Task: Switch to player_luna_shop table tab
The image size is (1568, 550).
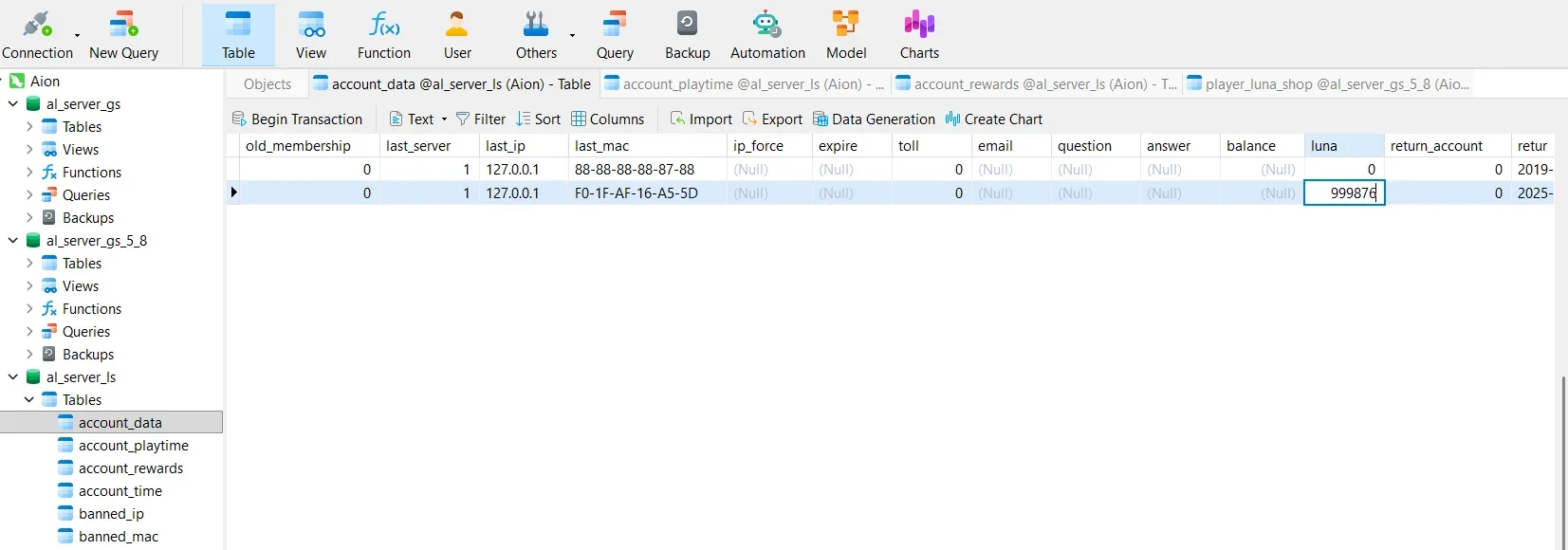Action: coord(1328,83)
